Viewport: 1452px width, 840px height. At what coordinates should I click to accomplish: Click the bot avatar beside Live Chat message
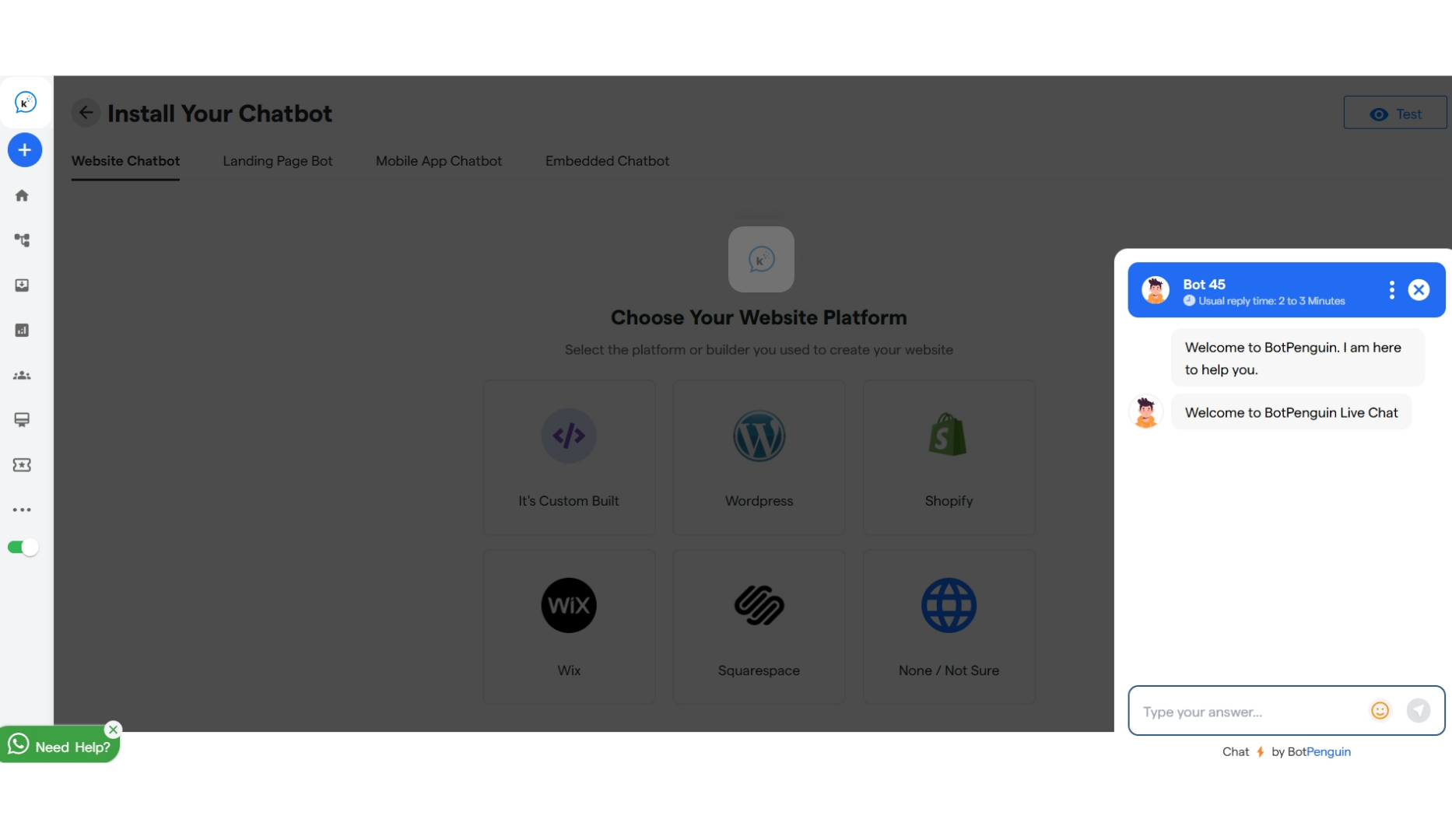pyautogui.click(x=1145, y=412)
